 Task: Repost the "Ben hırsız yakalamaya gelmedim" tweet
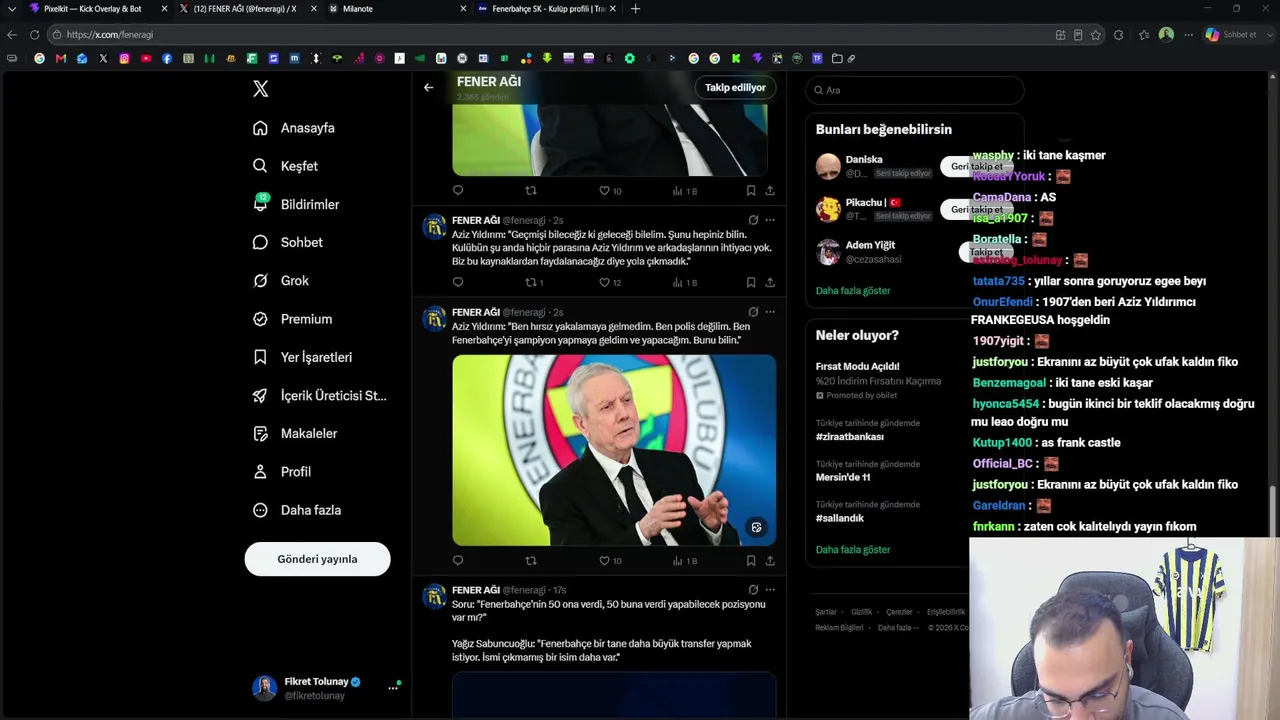click(531, 561)
